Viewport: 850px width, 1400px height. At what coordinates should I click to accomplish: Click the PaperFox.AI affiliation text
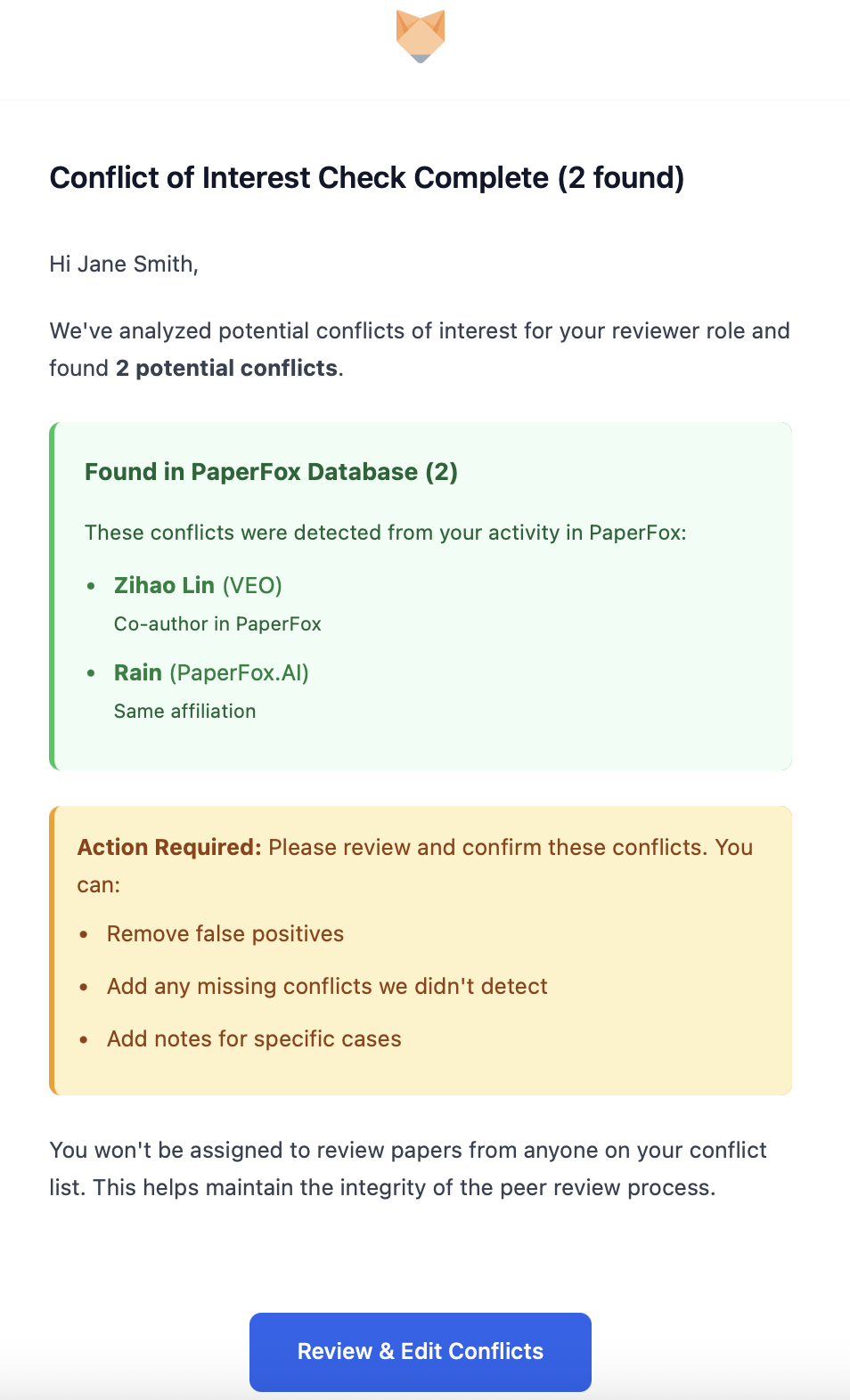click(239, 672)
